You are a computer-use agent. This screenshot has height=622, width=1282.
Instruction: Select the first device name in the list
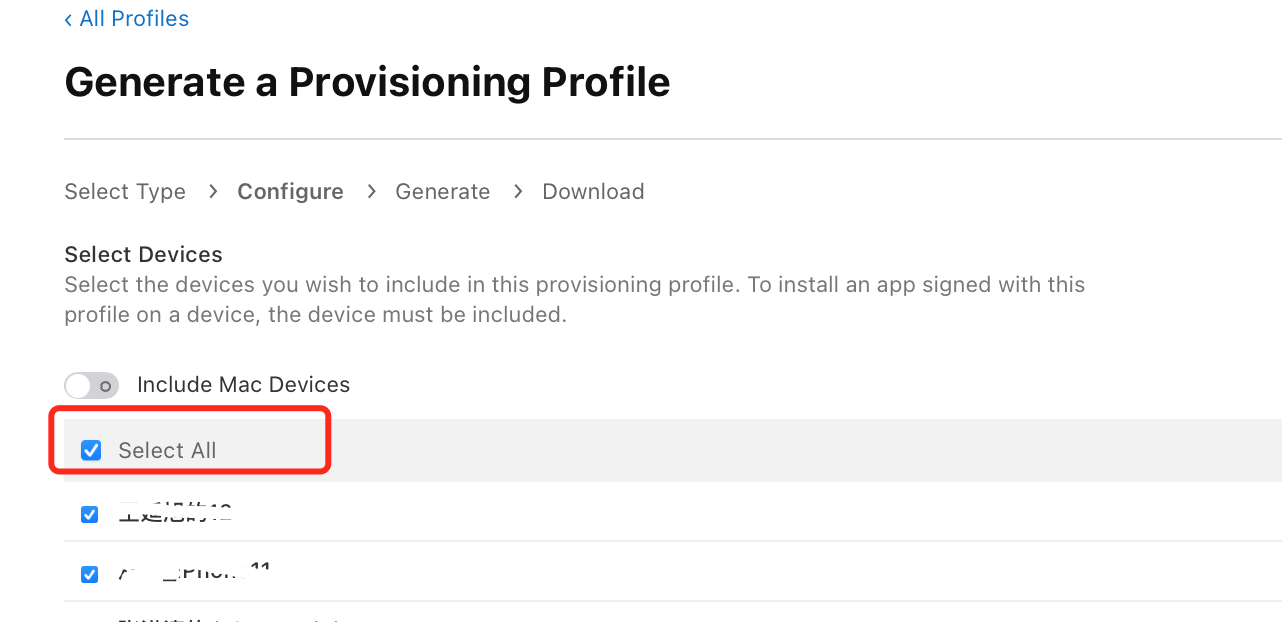(x=175, y=513)
